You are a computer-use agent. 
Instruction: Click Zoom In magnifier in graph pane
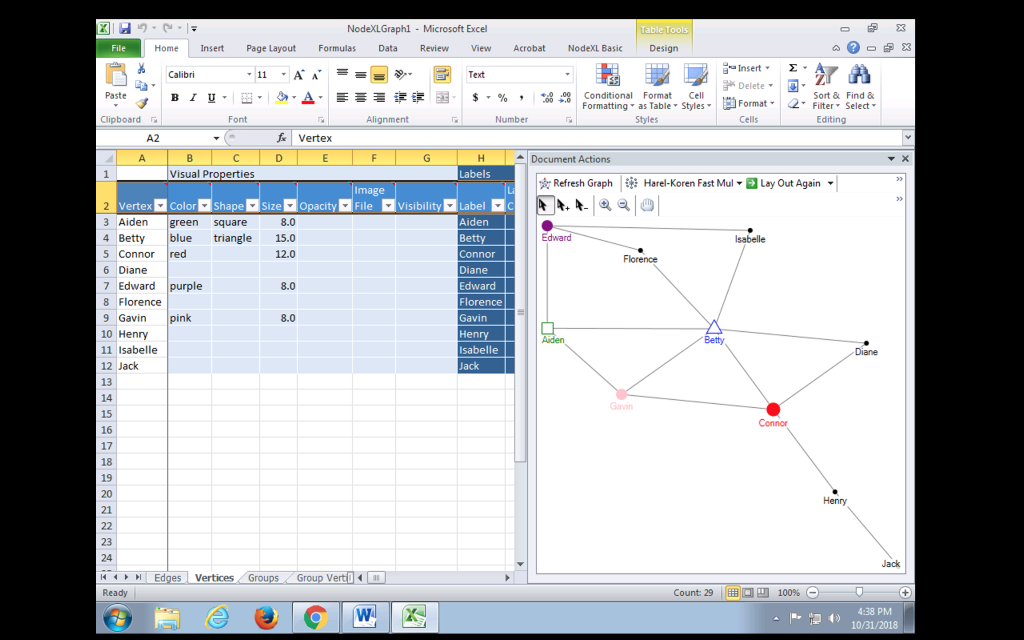(605, 205)
